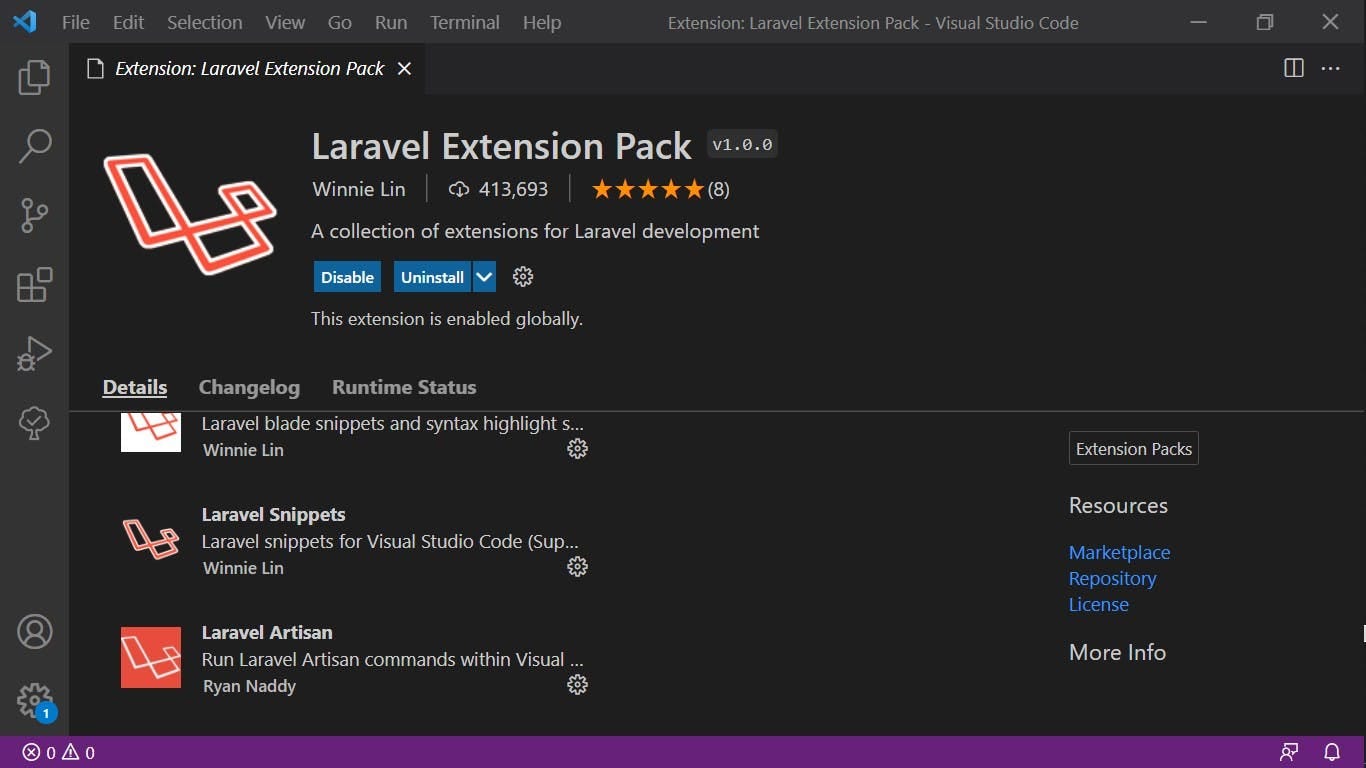Screen dimensions: 1366x768
Task: Click the gear next to Uninstall button
Action: click(522, 277)
